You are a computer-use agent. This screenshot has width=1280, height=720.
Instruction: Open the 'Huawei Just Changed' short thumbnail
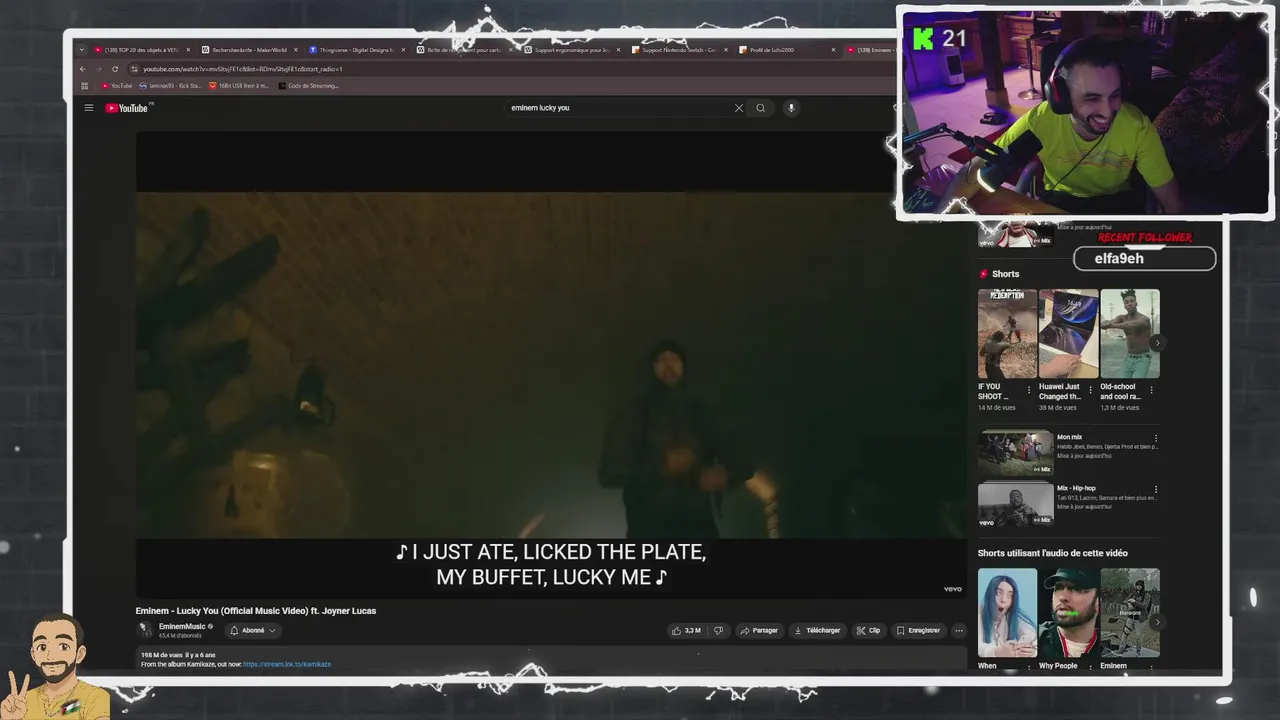(x=1068, y=334)
